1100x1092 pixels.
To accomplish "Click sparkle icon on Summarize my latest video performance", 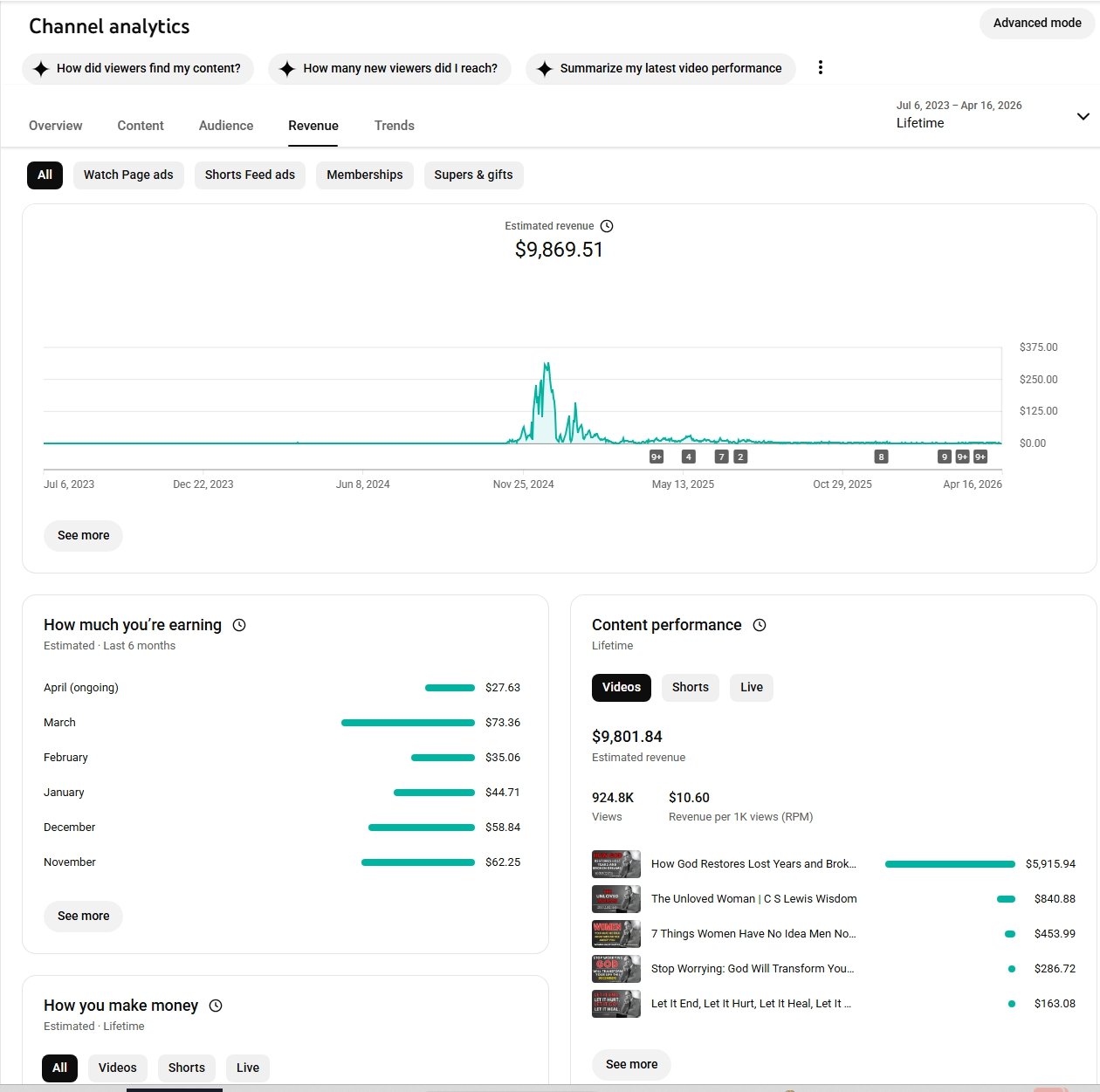I will [545, 69].
